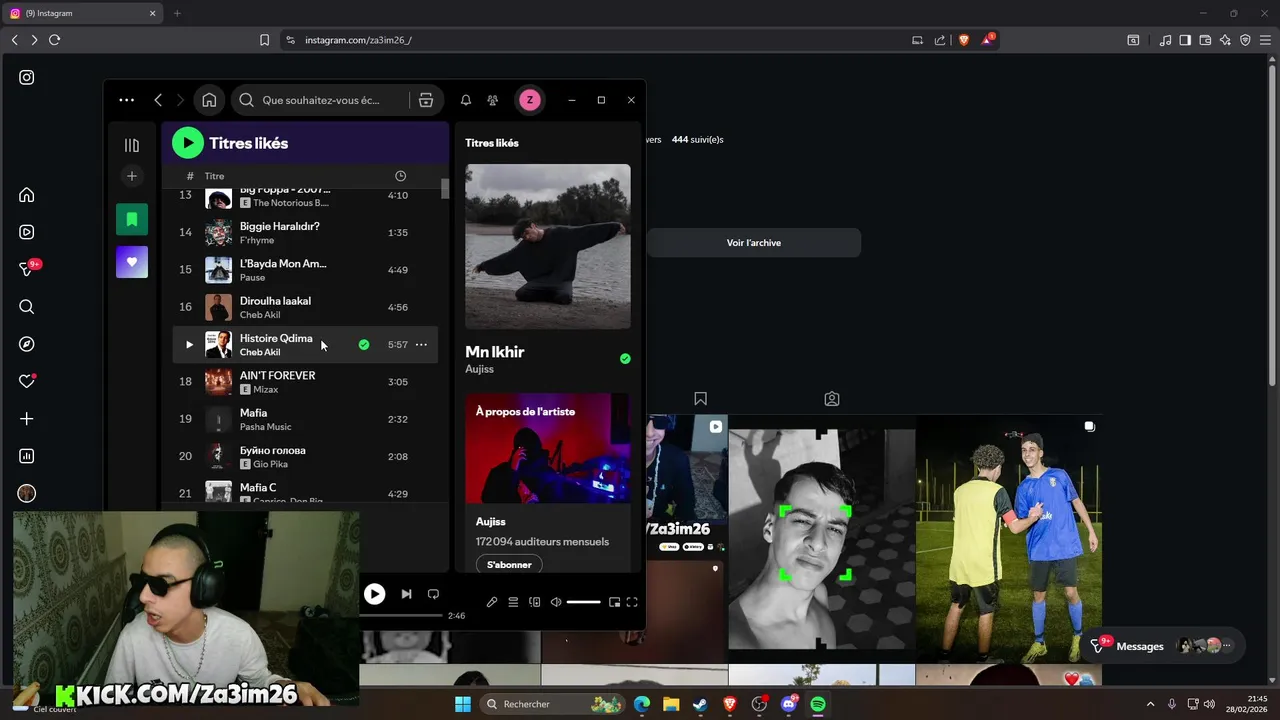The image size is (1280, 720).
Task: Go to Instagram Home icon
Action: (x=27, y=195)
